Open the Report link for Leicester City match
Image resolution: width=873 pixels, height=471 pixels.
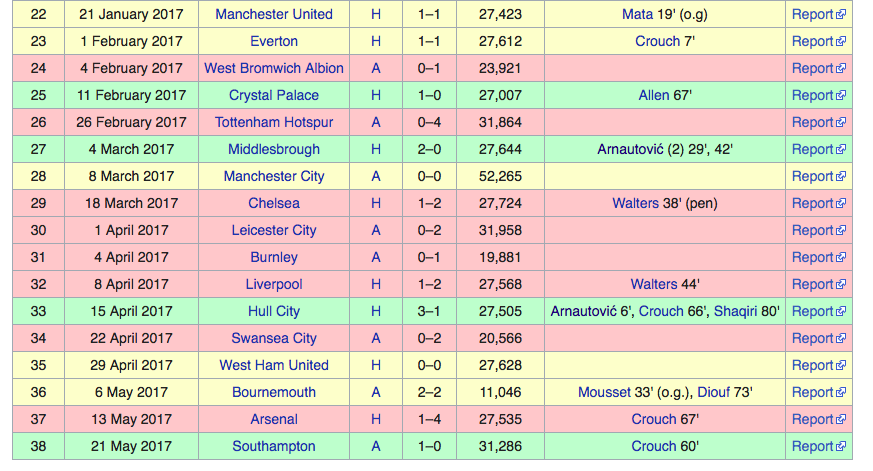[x=813, y=230]
